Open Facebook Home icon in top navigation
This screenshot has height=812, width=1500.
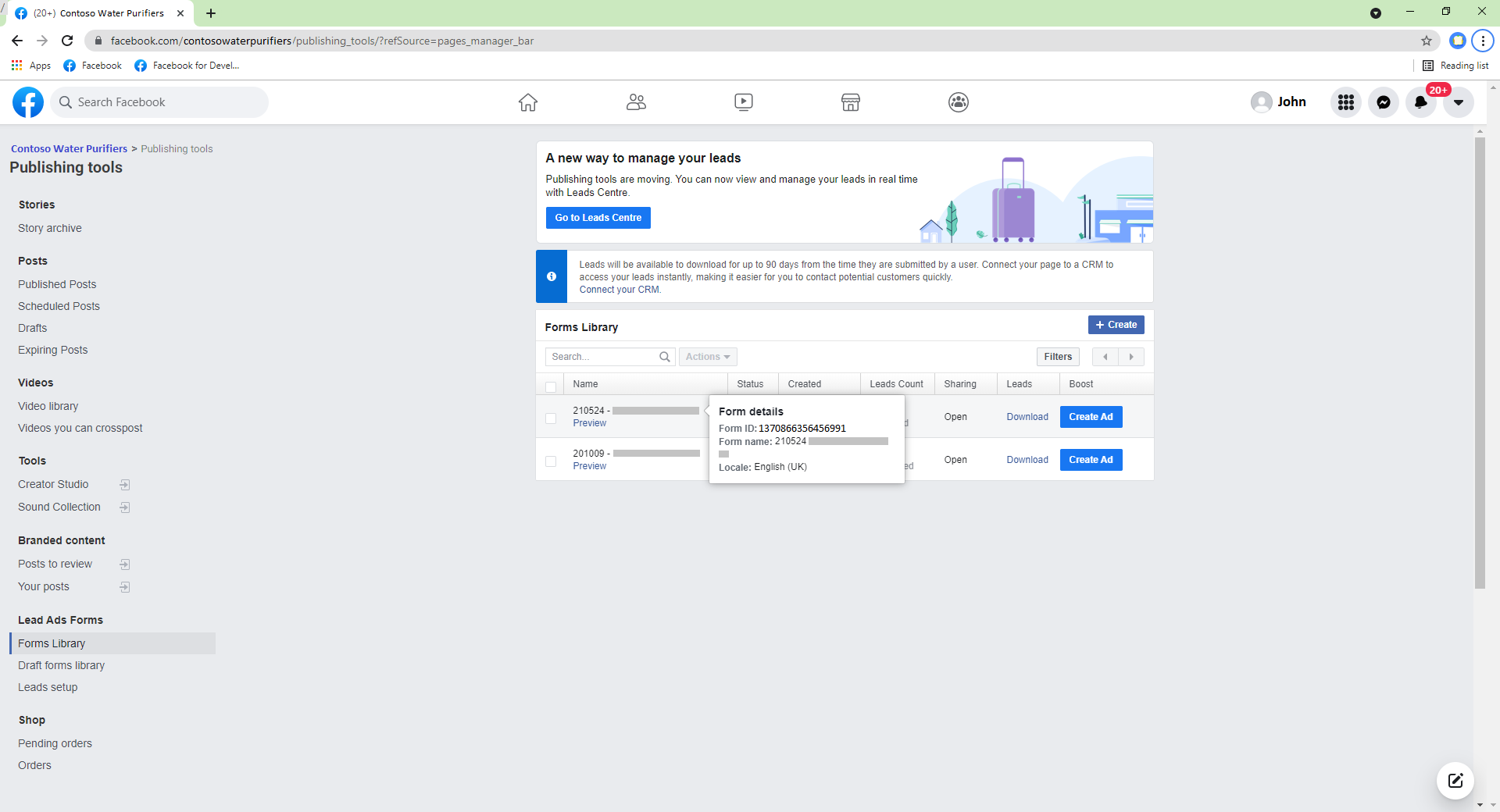point(528,102)
